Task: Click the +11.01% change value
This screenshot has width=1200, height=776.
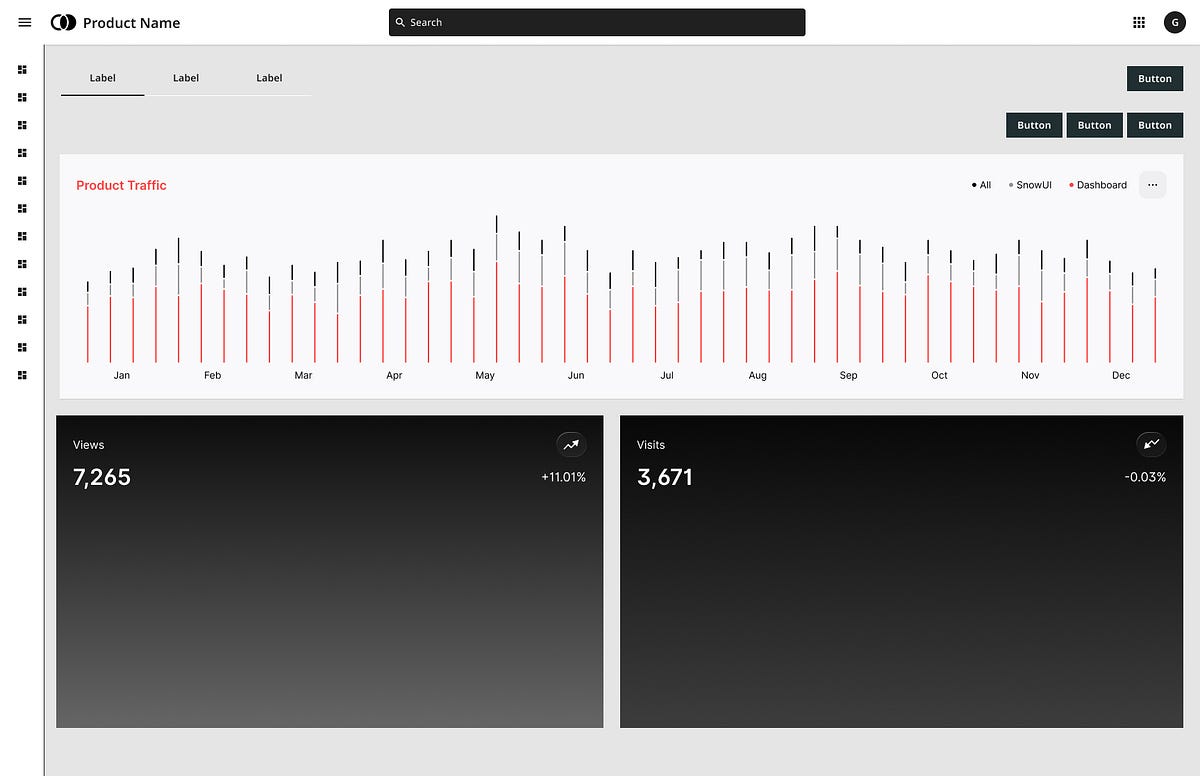Action: (563, 477)
